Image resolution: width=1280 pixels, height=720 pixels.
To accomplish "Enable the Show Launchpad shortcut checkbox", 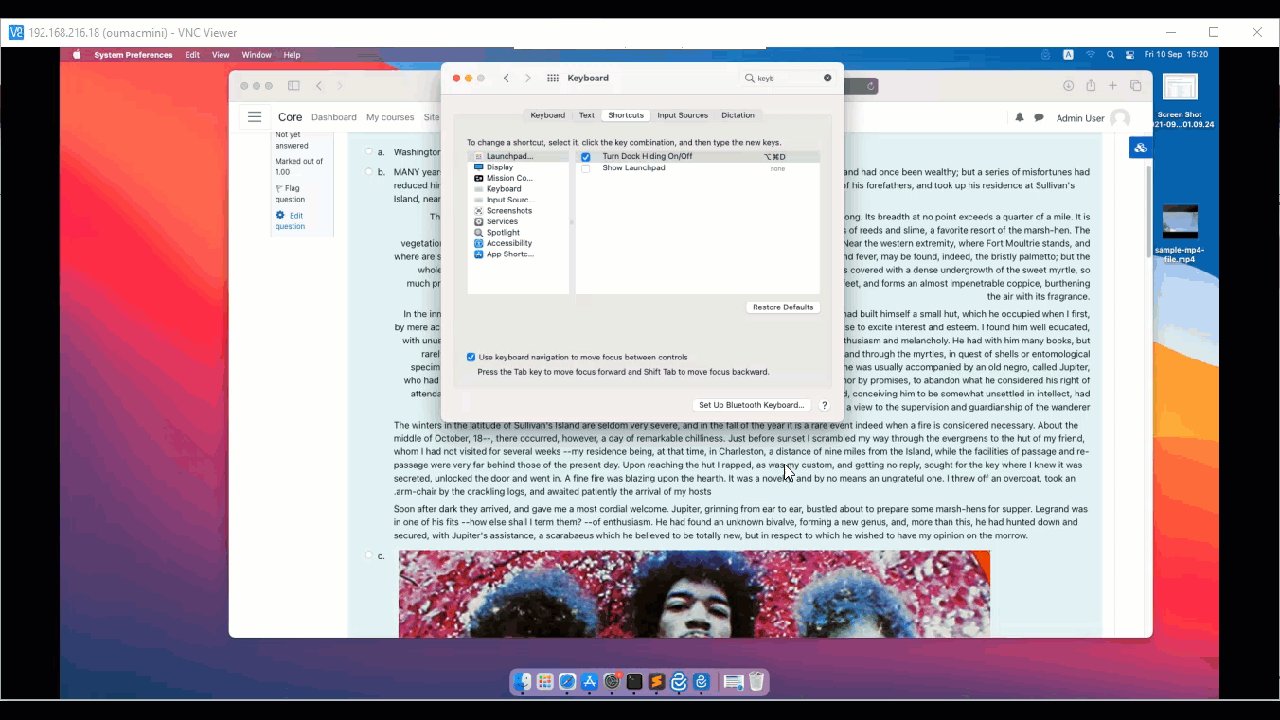I will click(586, 168).
